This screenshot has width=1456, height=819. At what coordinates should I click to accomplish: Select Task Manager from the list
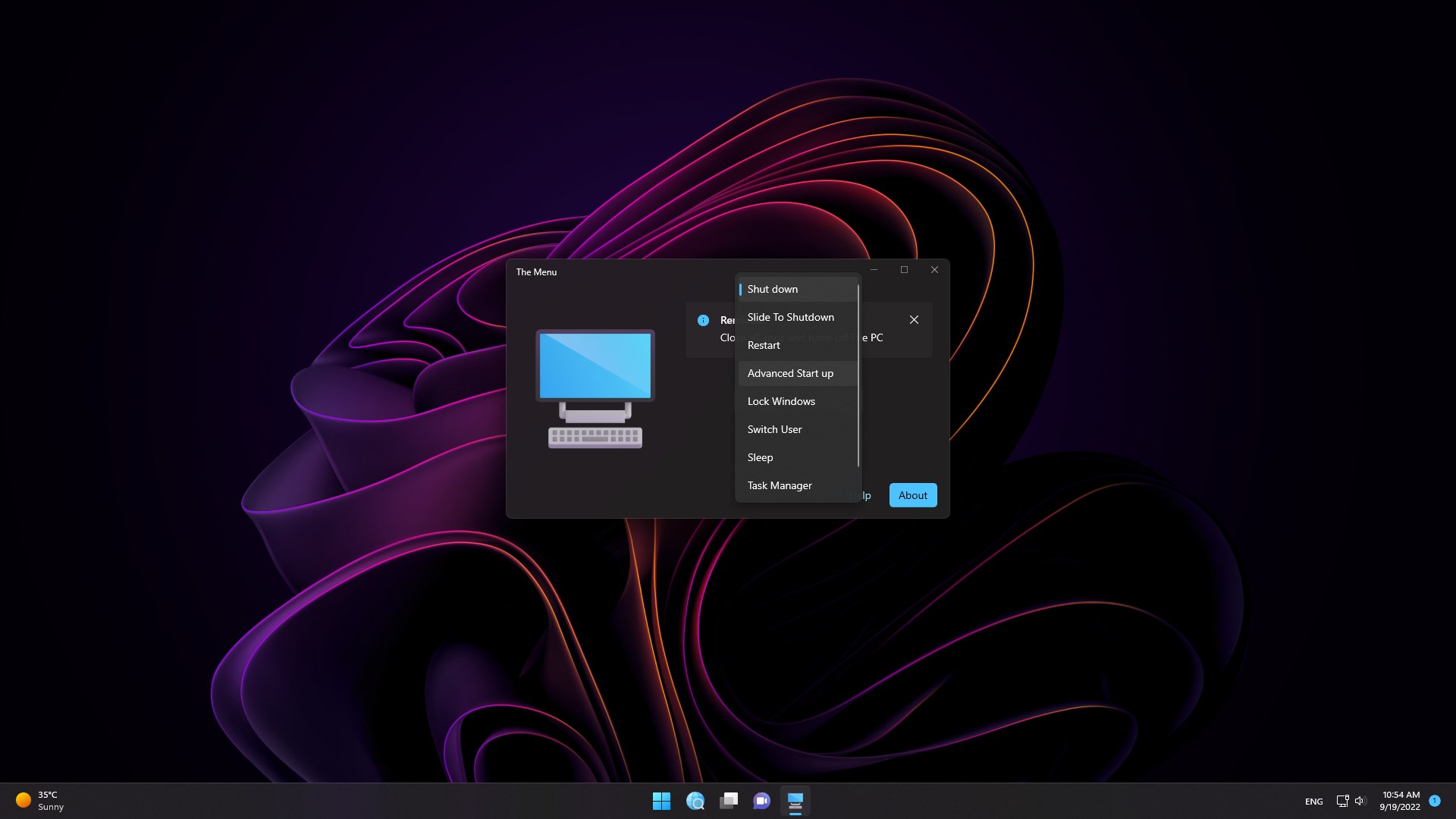pos(798,485)
